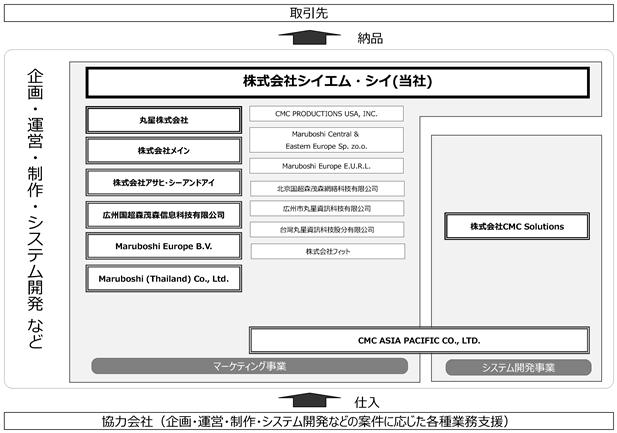Image resolution: width=617 pixels, height=433 pixels.
Task: Click CMC PRODUCTIONS USA, INC. box
Action: coord(326,114)
